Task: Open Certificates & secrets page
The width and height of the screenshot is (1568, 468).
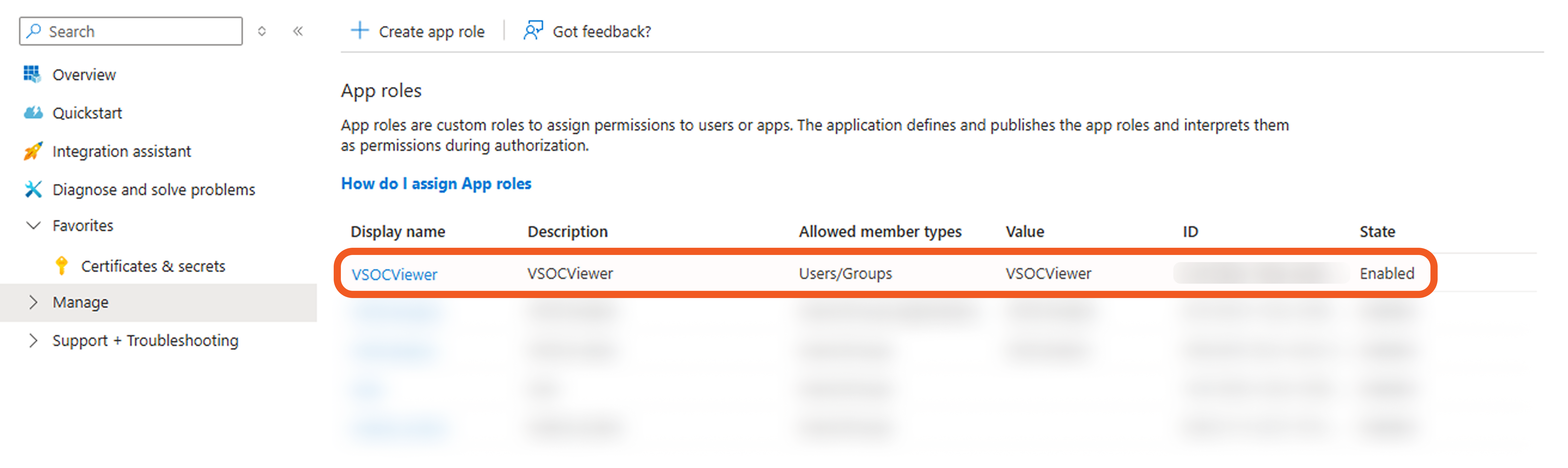Action: coord(153,266)
